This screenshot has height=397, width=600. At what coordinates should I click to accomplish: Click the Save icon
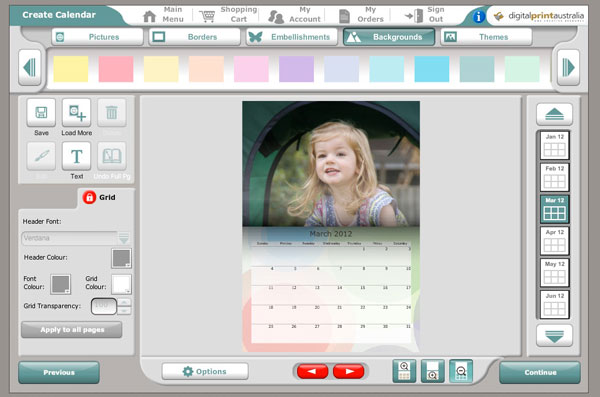[41, 113]
